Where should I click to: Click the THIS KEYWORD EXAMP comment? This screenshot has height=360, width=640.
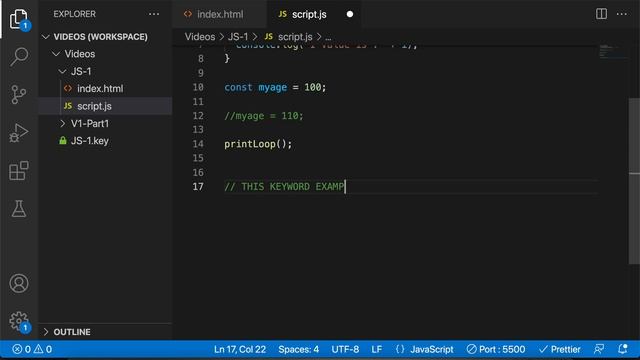coord(284,187)
